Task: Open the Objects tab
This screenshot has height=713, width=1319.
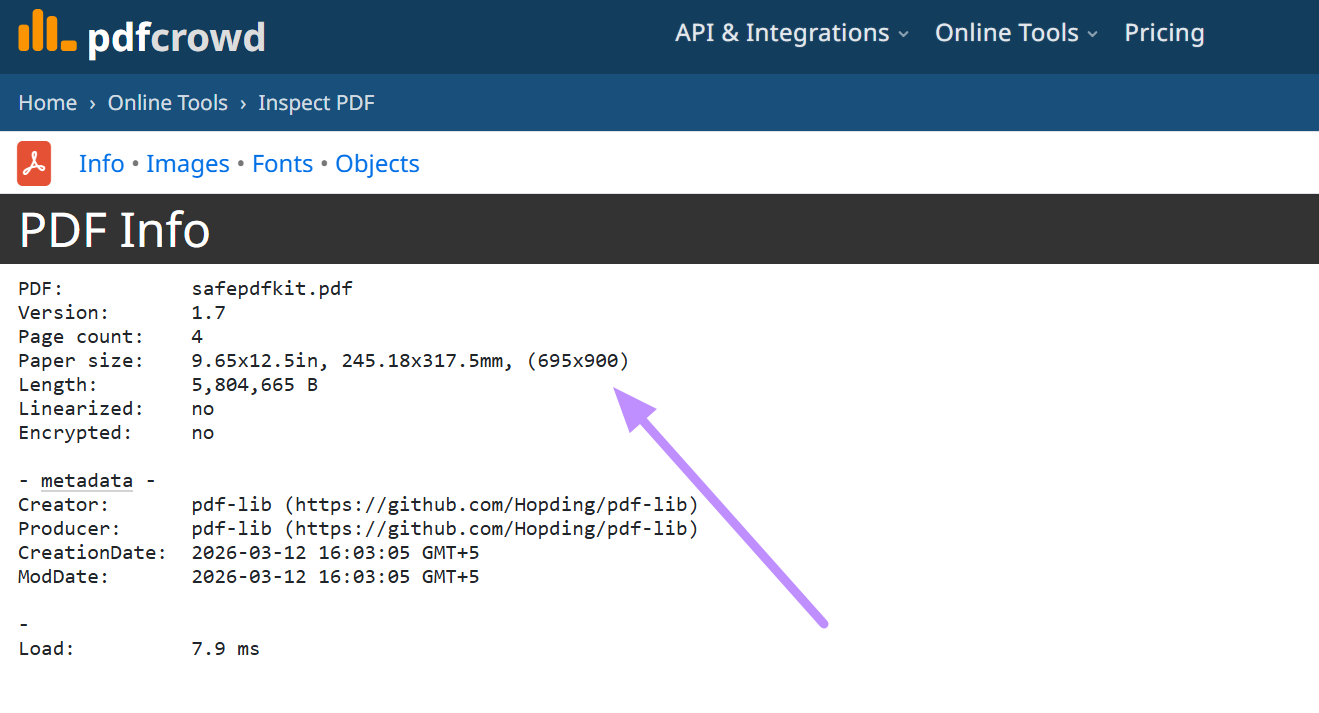Action: click(377, 164)
